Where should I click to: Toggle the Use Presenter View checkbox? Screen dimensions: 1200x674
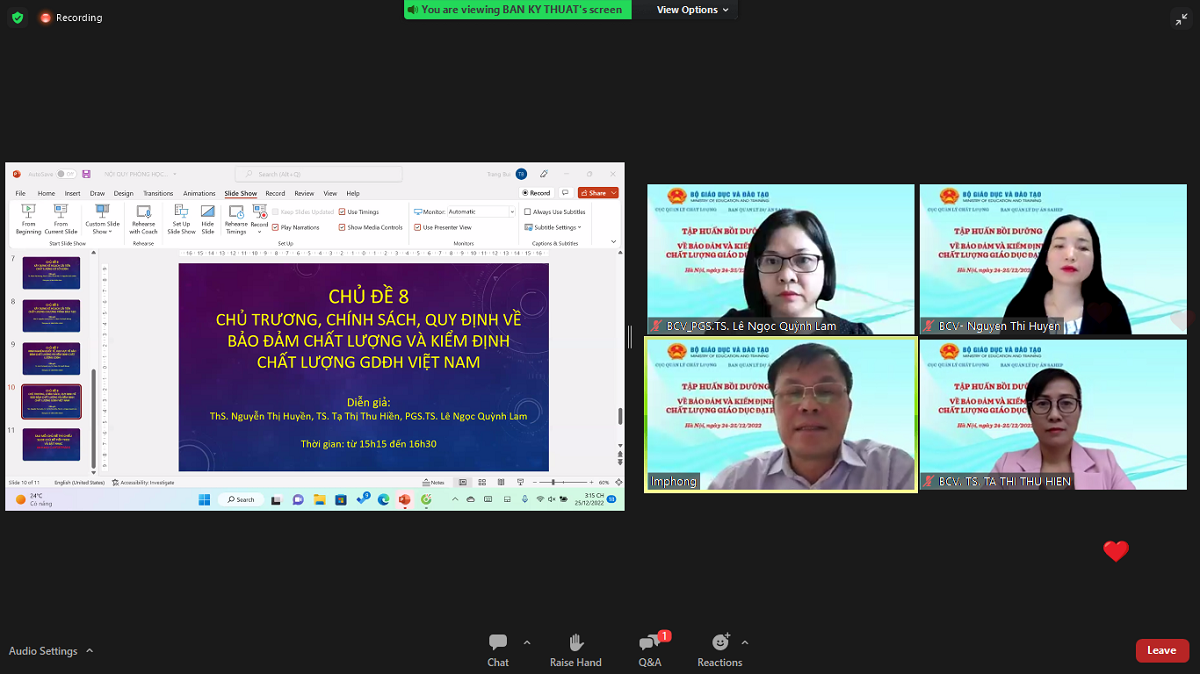point(417,227)
